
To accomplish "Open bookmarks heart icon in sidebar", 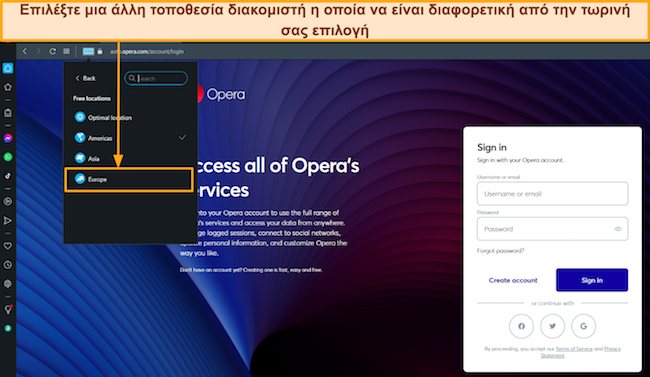I will click(x=8, y=246).
